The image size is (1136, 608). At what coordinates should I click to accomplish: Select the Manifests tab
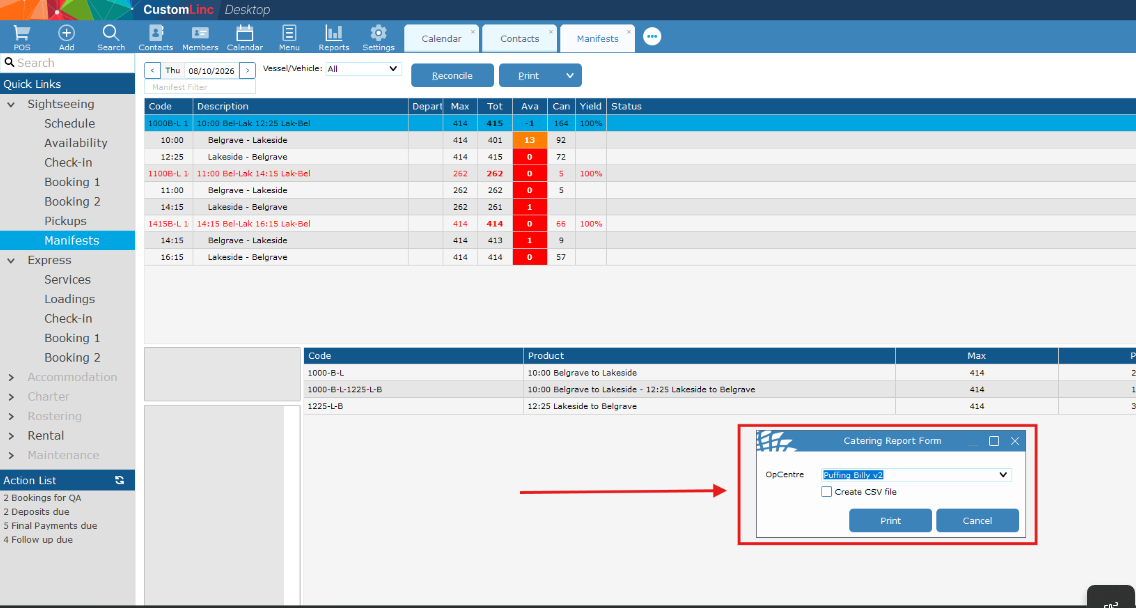click(598, 38)
